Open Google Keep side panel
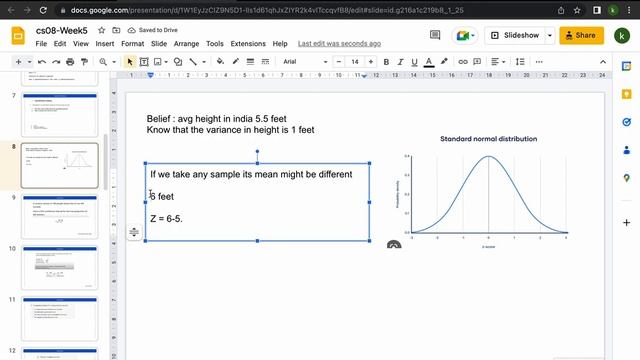 coord(627,94)
